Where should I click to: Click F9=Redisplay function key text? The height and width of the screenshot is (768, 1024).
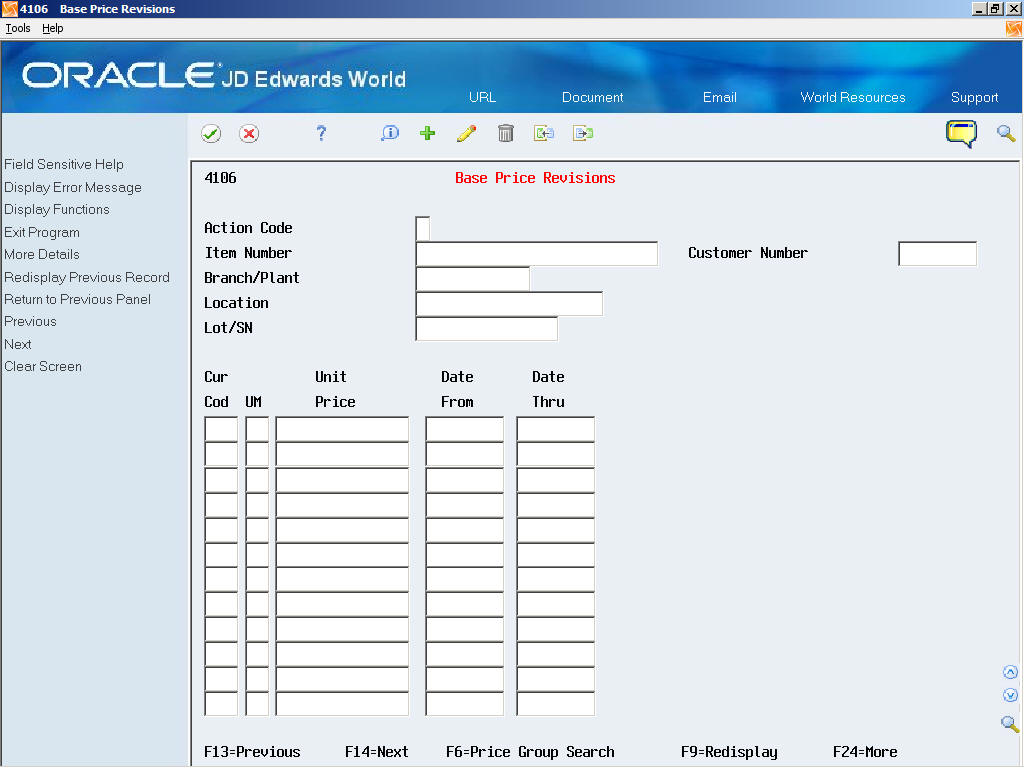729,752
